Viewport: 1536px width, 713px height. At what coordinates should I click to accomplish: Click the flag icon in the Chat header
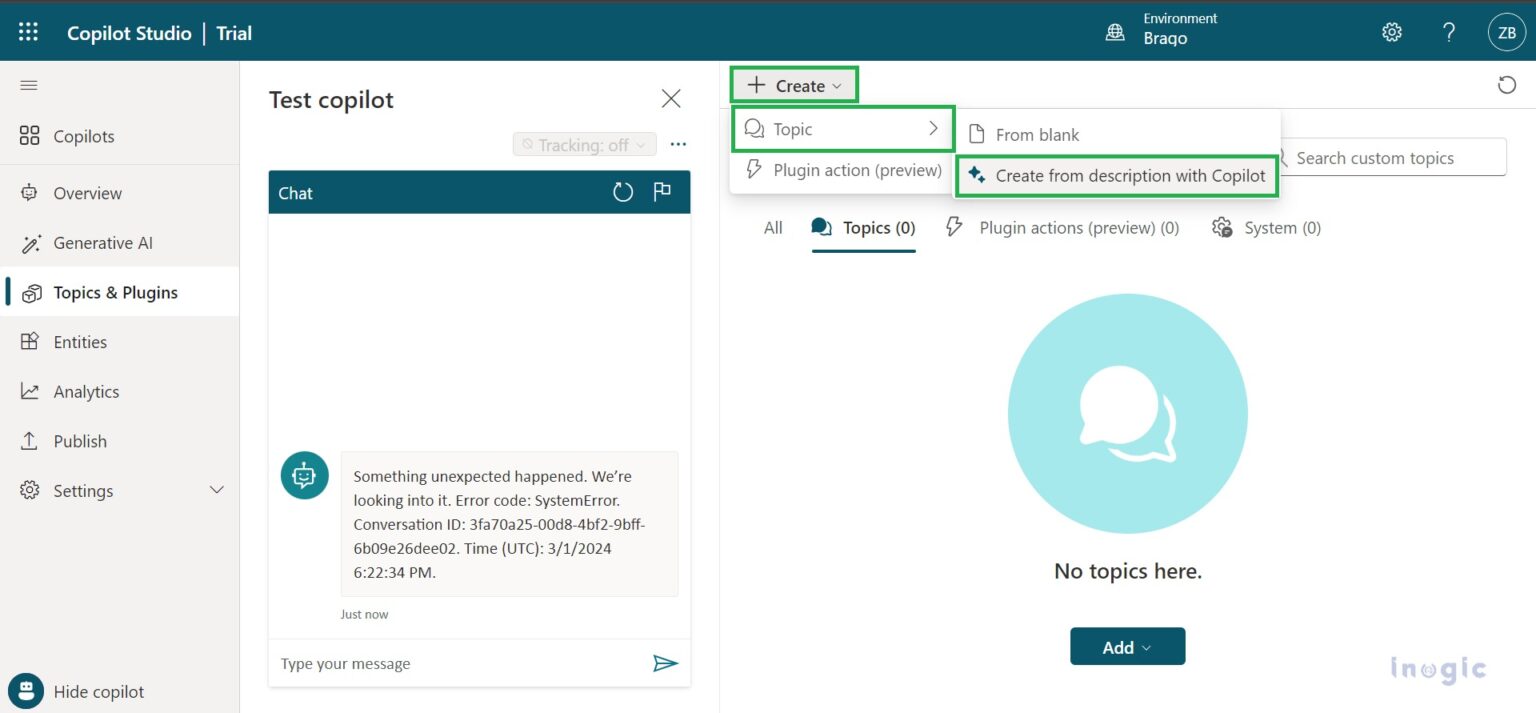(662, 192)
